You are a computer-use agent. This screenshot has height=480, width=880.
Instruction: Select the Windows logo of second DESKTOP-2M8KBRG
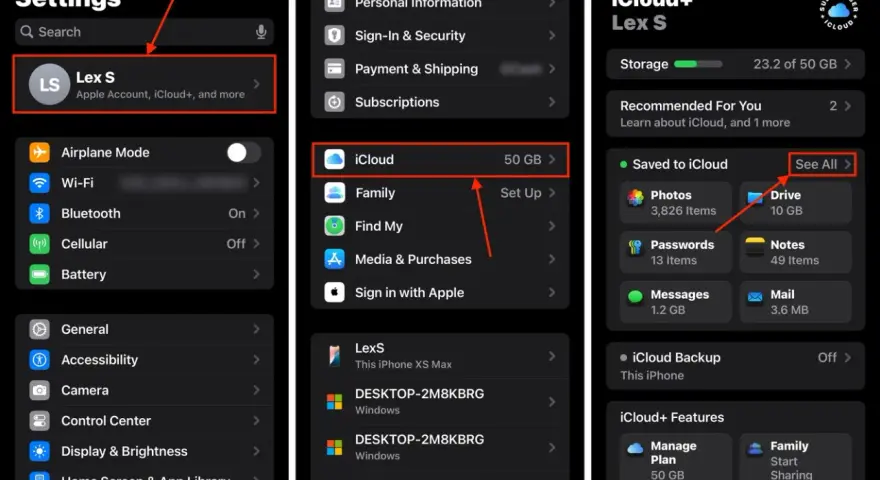[x=334, y=447]
